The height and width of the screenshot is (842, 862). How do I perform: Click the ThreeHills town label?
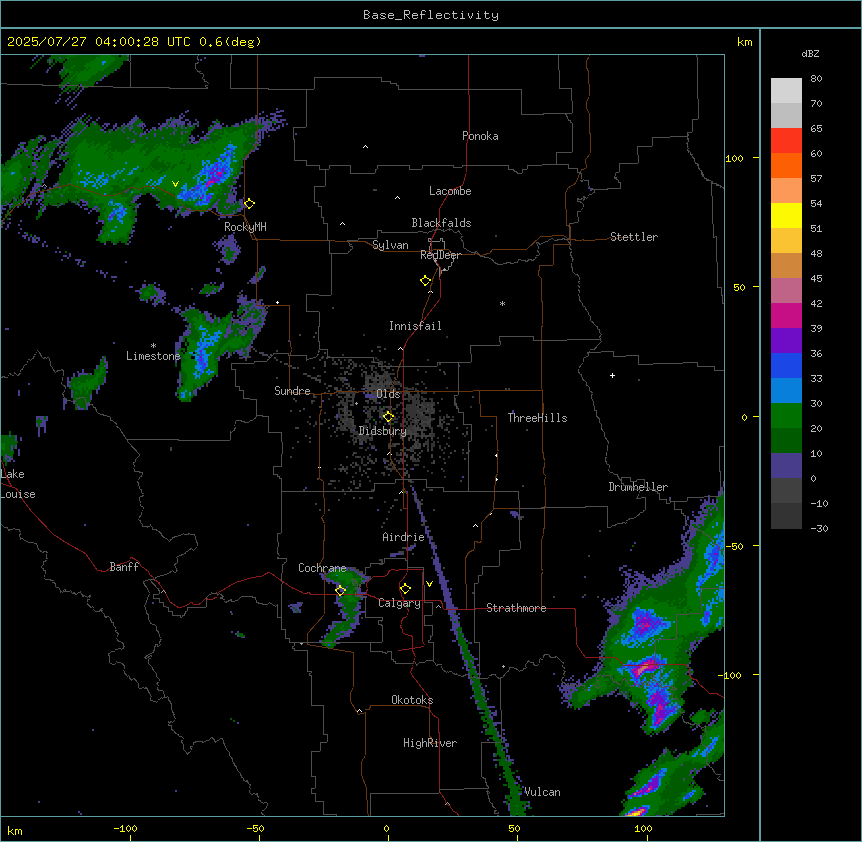537,418
